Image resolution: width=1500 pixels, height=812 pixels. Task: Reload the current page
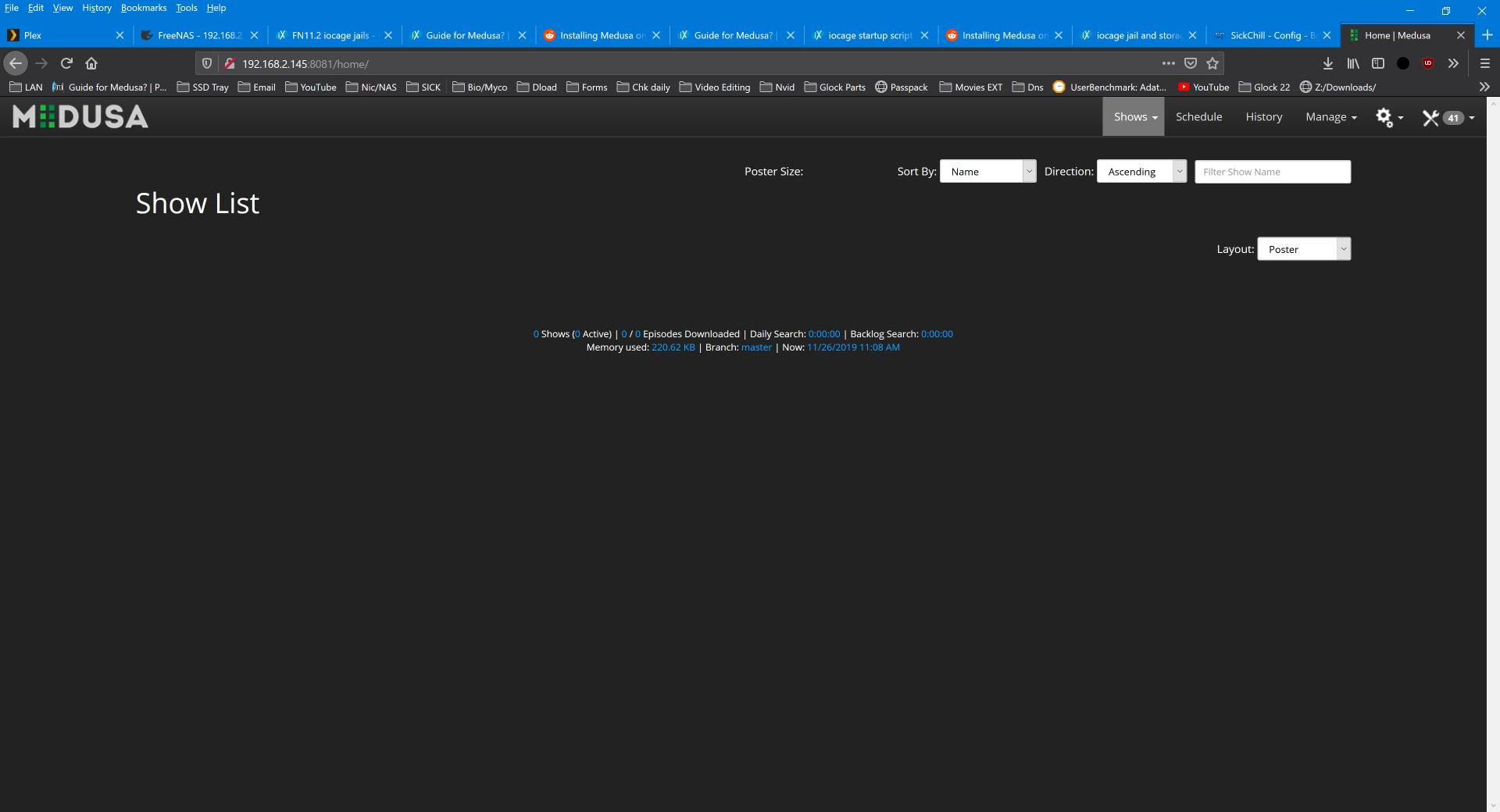(x=66, y=63)
